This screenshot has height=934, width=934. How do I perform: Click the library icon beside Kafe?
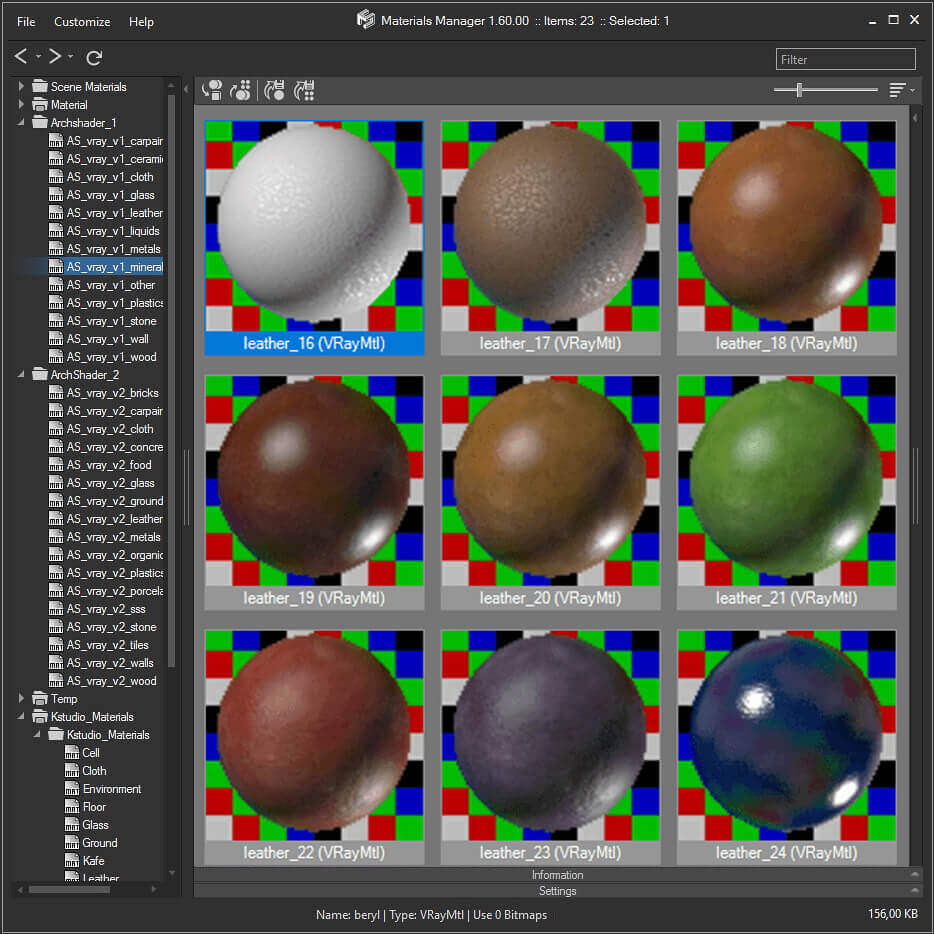pos(72,860)
